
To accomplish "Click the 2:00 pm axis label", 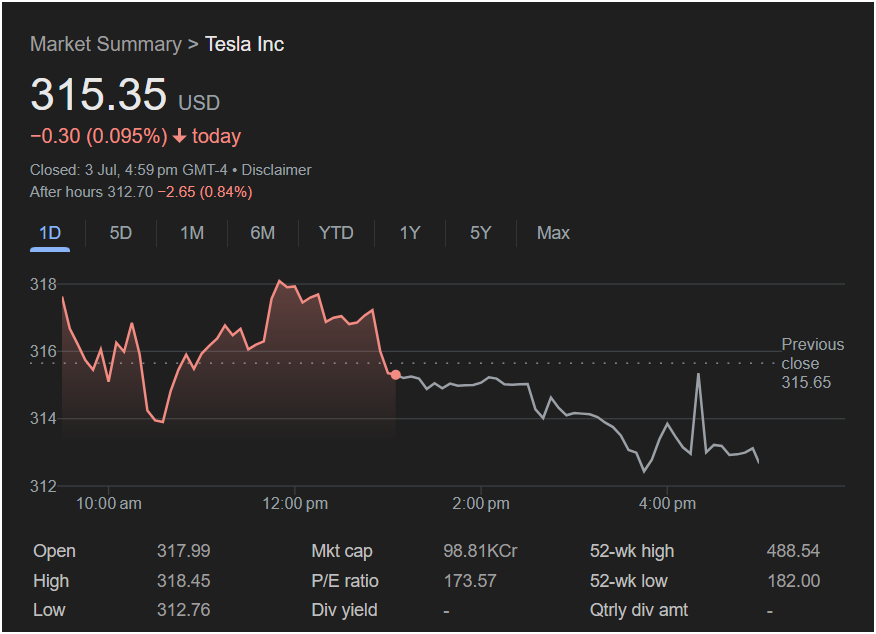I will [x=481, y=504].
